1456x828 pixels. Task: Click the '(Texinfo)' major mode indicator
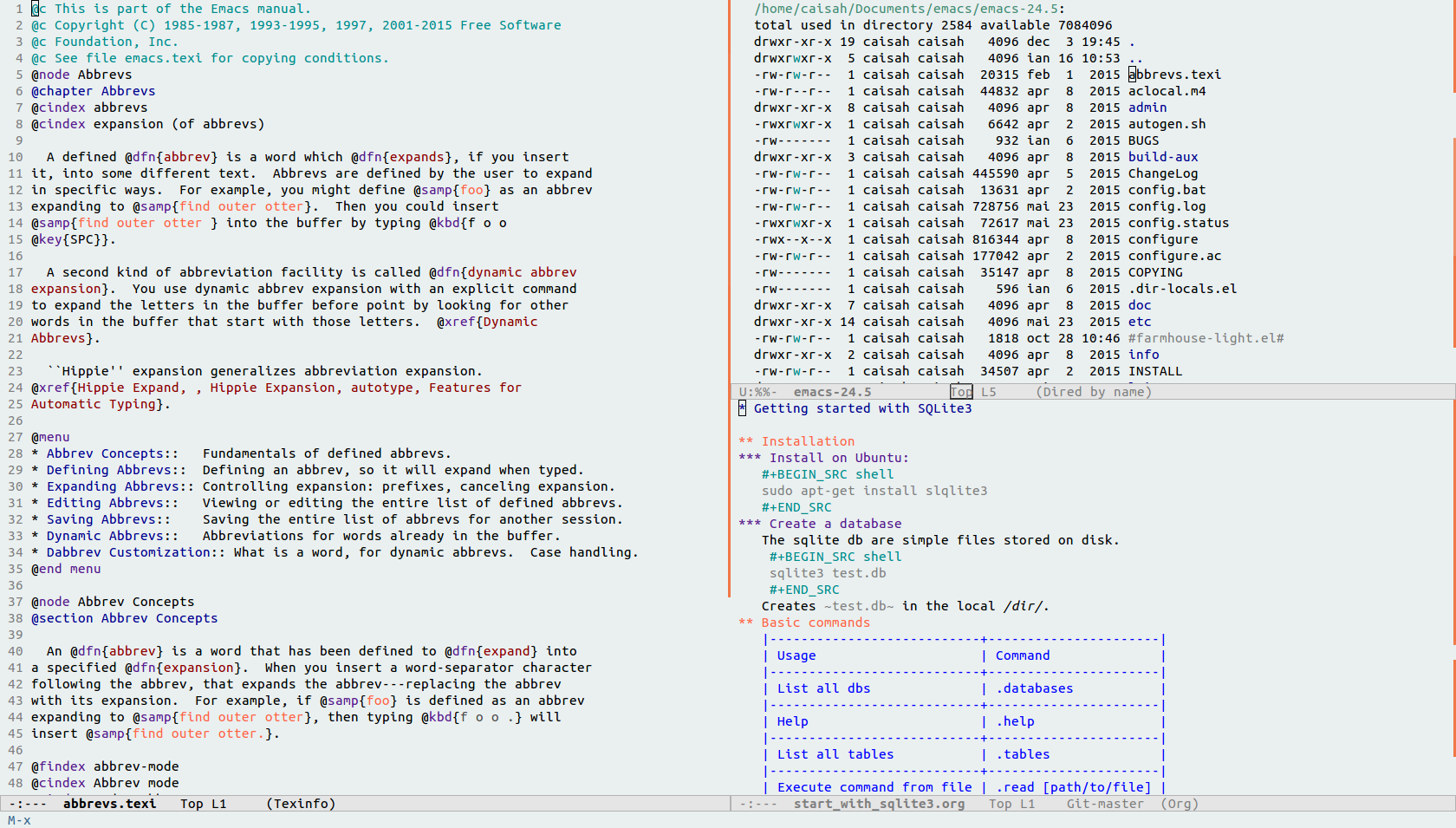(x=301, y=804)
